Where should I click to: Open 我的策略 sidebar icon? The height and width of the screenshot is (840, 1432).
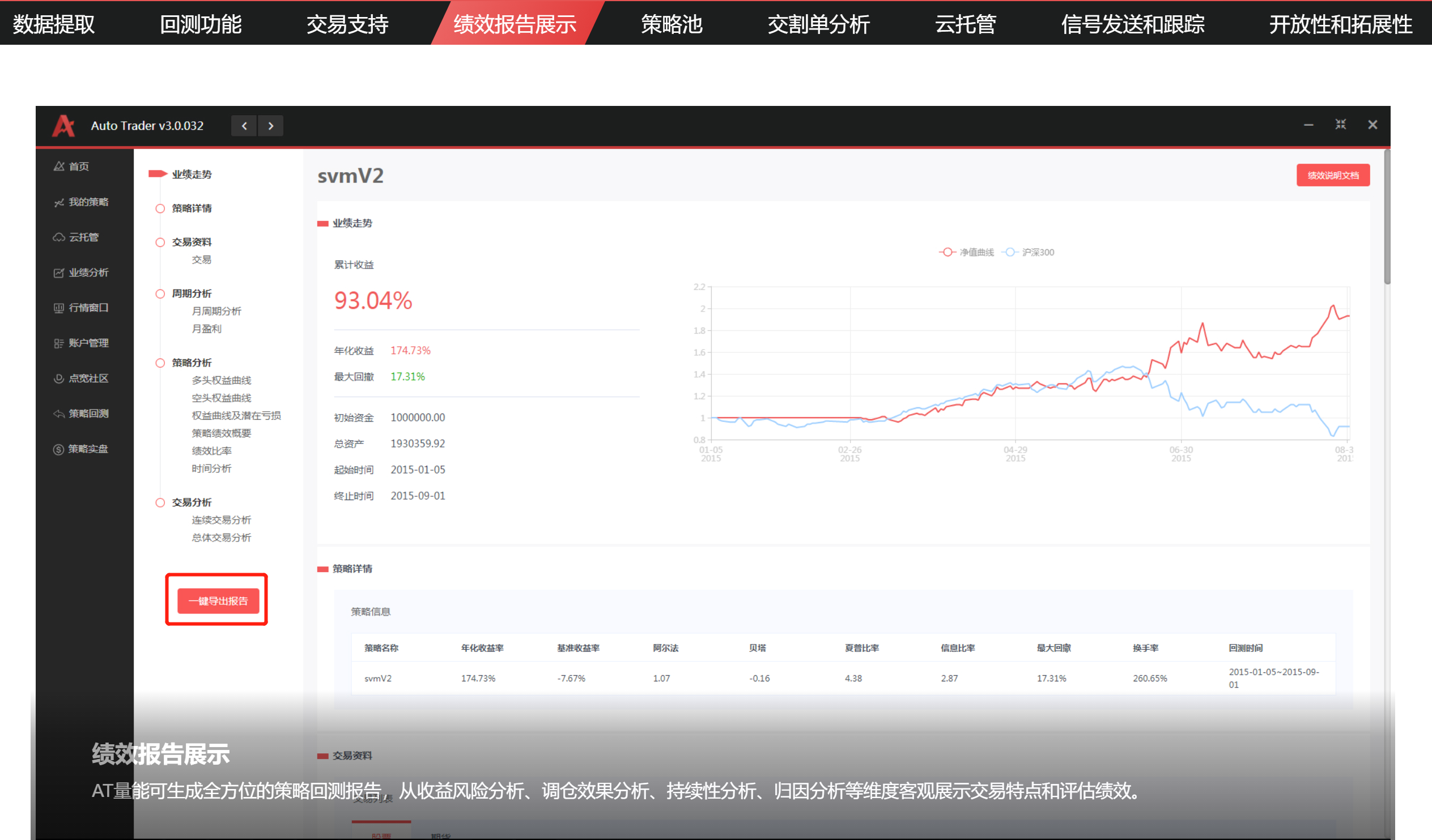(x=59, y=202)
